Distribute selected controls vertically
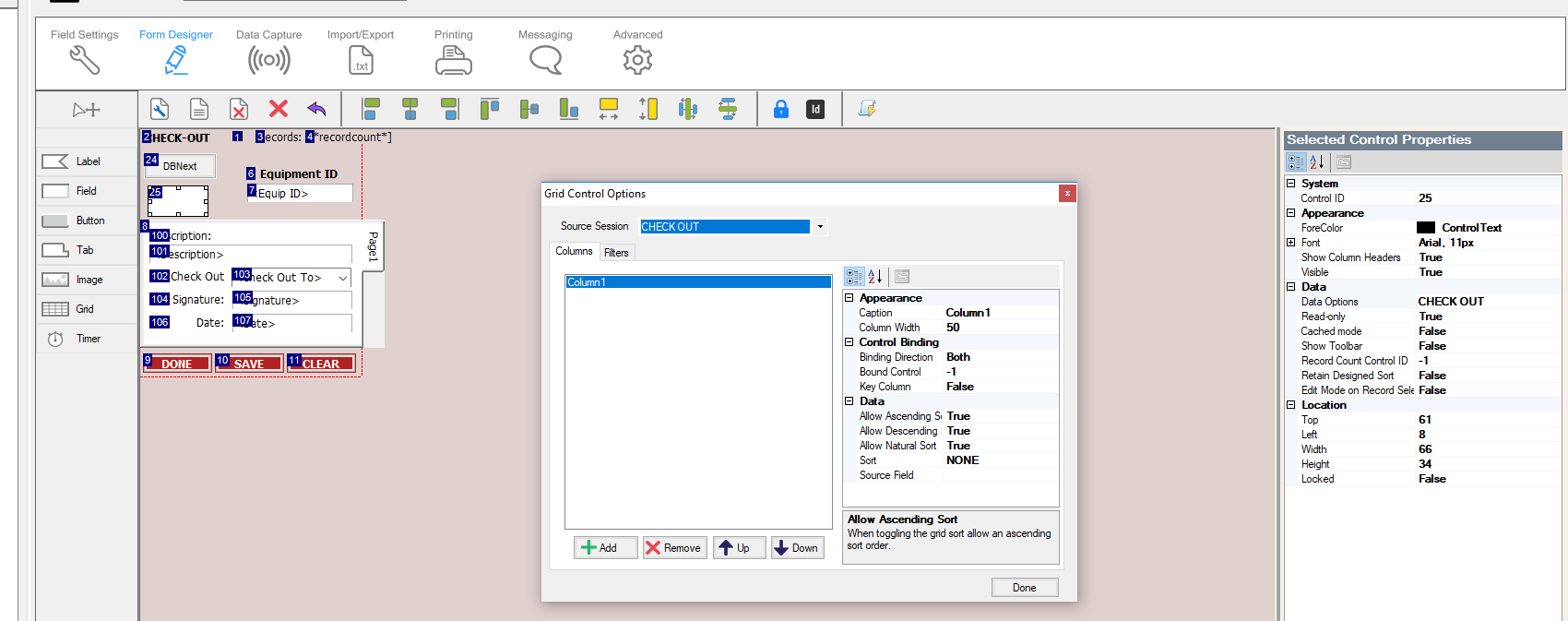The image size is (1568, 621). pyautogui.click(x=728, y=109)
